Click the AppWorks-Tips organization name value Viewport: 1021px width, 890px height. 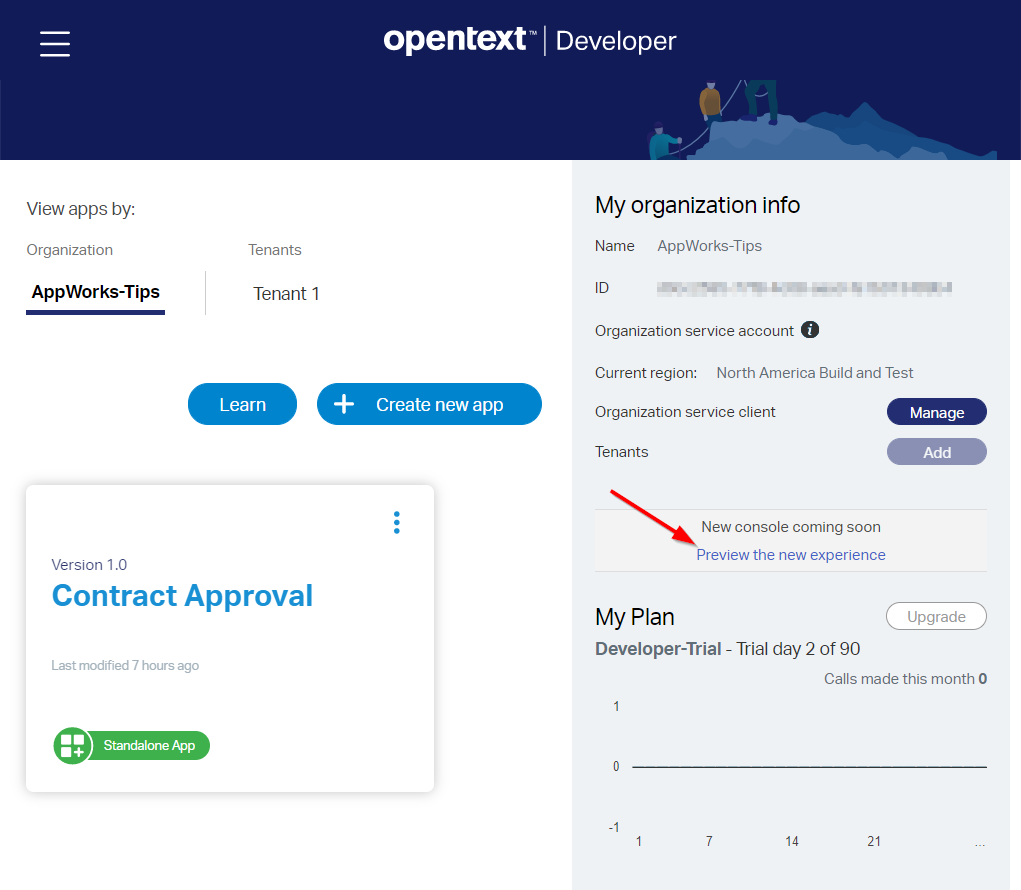point(709,246)
